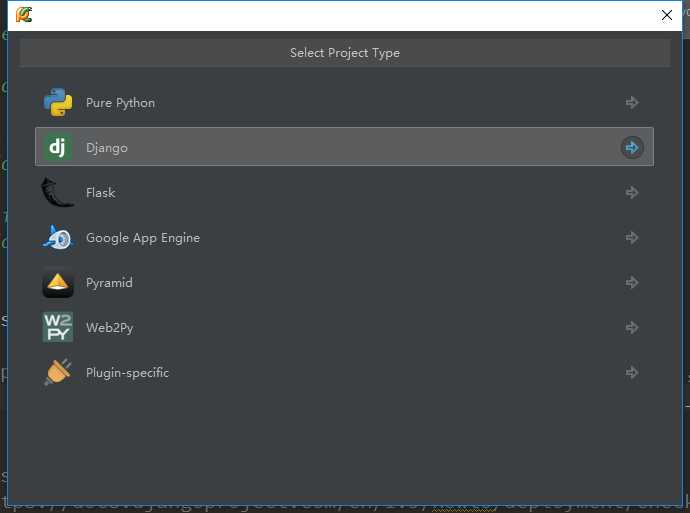
Task: Choose Google App Engine project type
Action: click(344, 238)
